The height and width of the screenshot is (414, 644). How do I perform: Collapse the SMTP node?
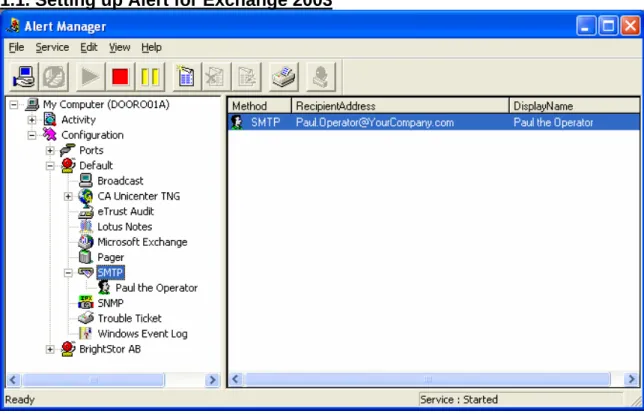coord(68,273)
